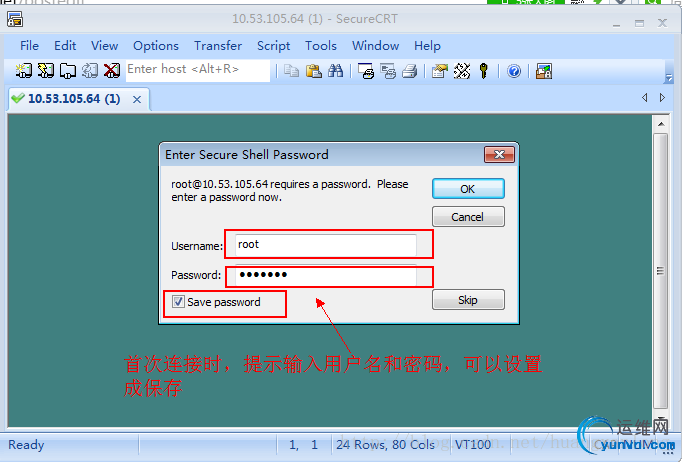The image size is (682, 462).
Task: Close the 10.53.105.64 session tab
Action: 137,100
